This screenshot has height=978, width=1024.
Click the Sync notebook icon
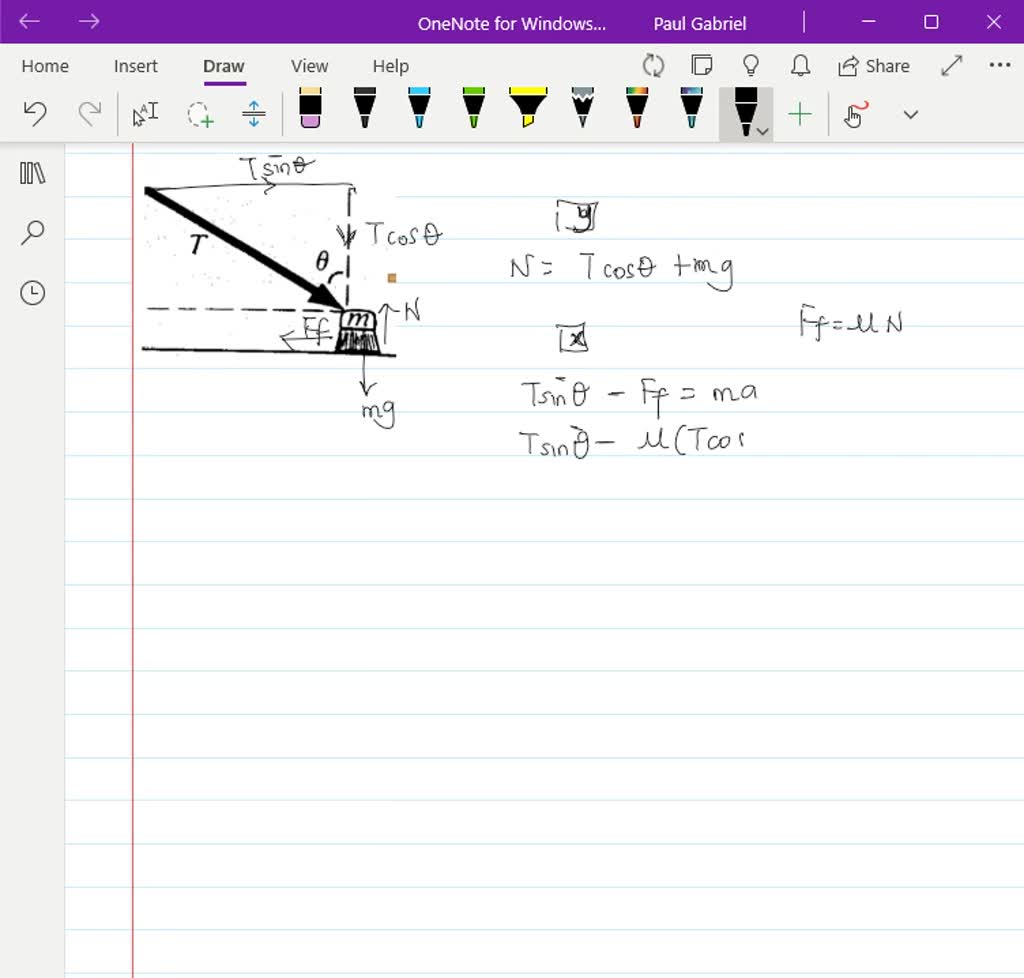point(653,65)
